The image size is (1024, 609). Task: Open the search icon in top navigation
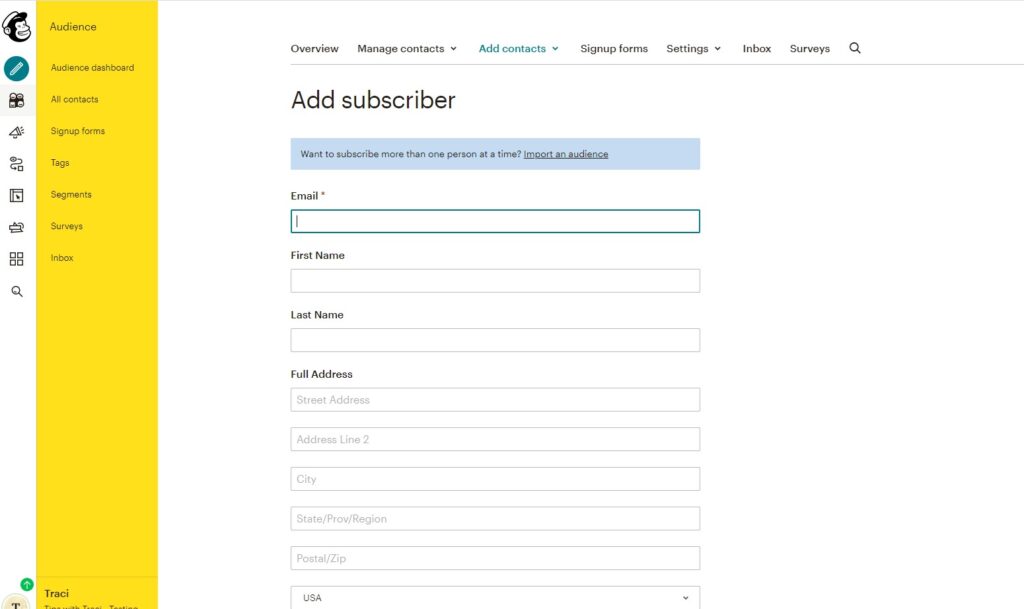pyautogui.click(x=855, y=48)
